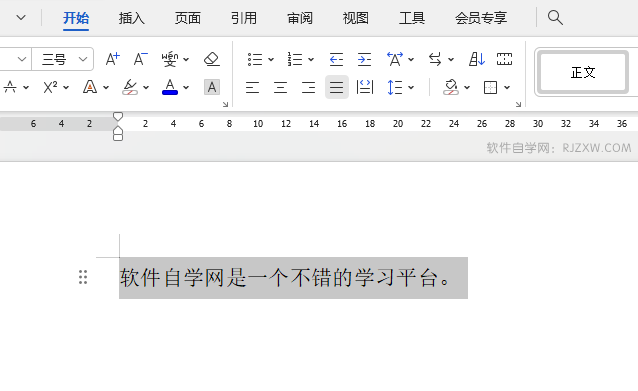Apply distributed alignment
638x391 pixels.
pyautogui.click(x=365, y=87)
